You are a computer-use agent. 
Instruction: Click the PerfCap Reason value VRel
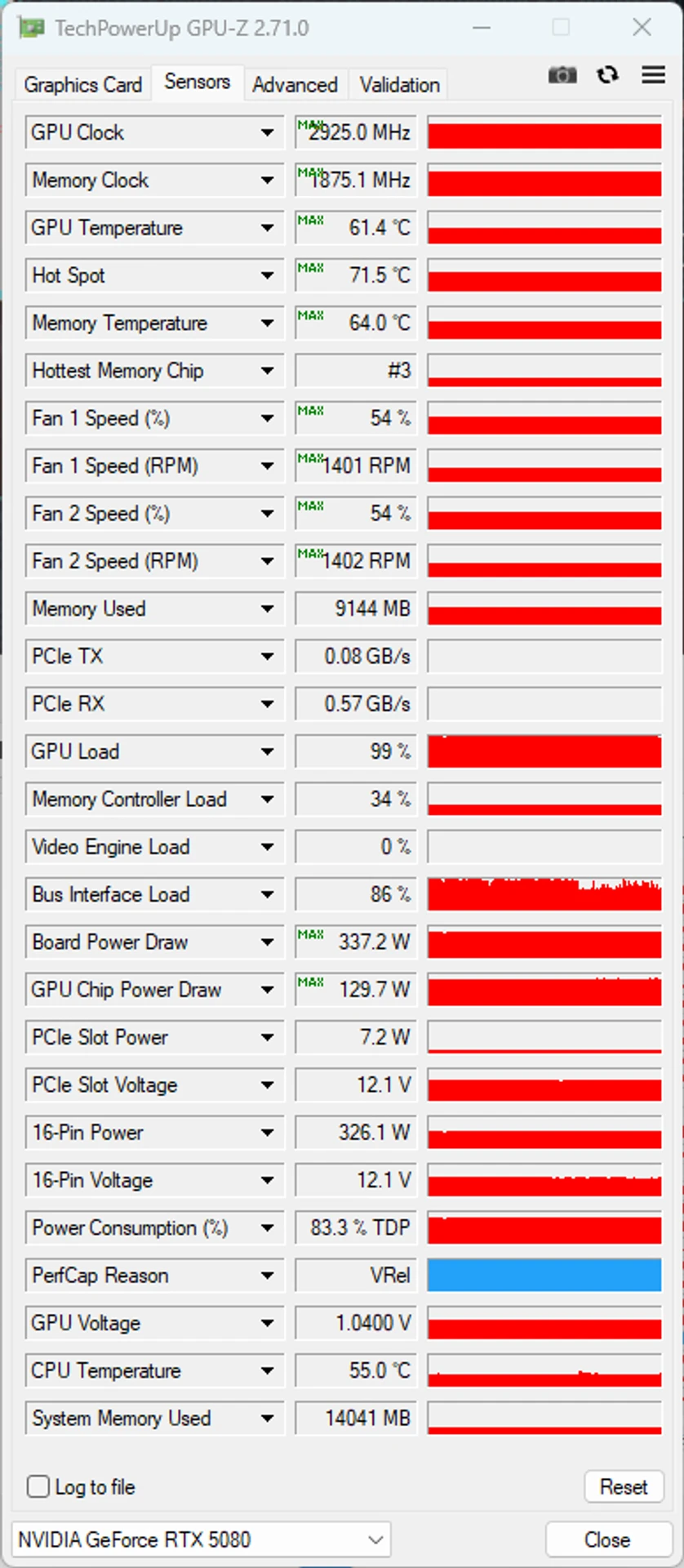pos(356,1276)
